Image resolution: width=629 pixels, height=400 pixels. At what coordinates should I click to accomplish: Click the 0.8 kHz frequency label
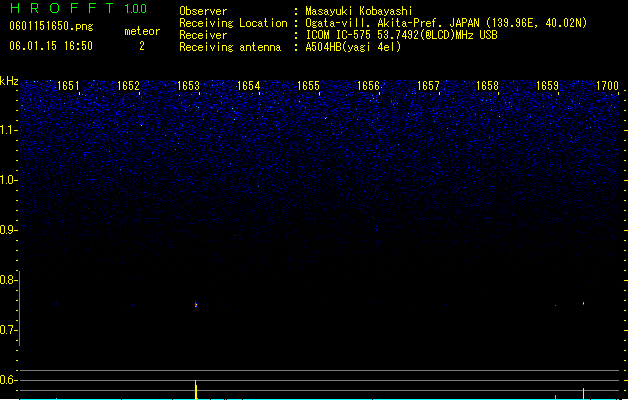pos(8,280)
